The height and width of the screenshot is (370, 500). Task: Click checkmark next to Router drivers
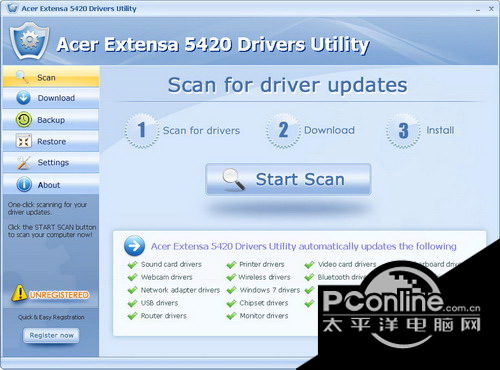(133, 316)
